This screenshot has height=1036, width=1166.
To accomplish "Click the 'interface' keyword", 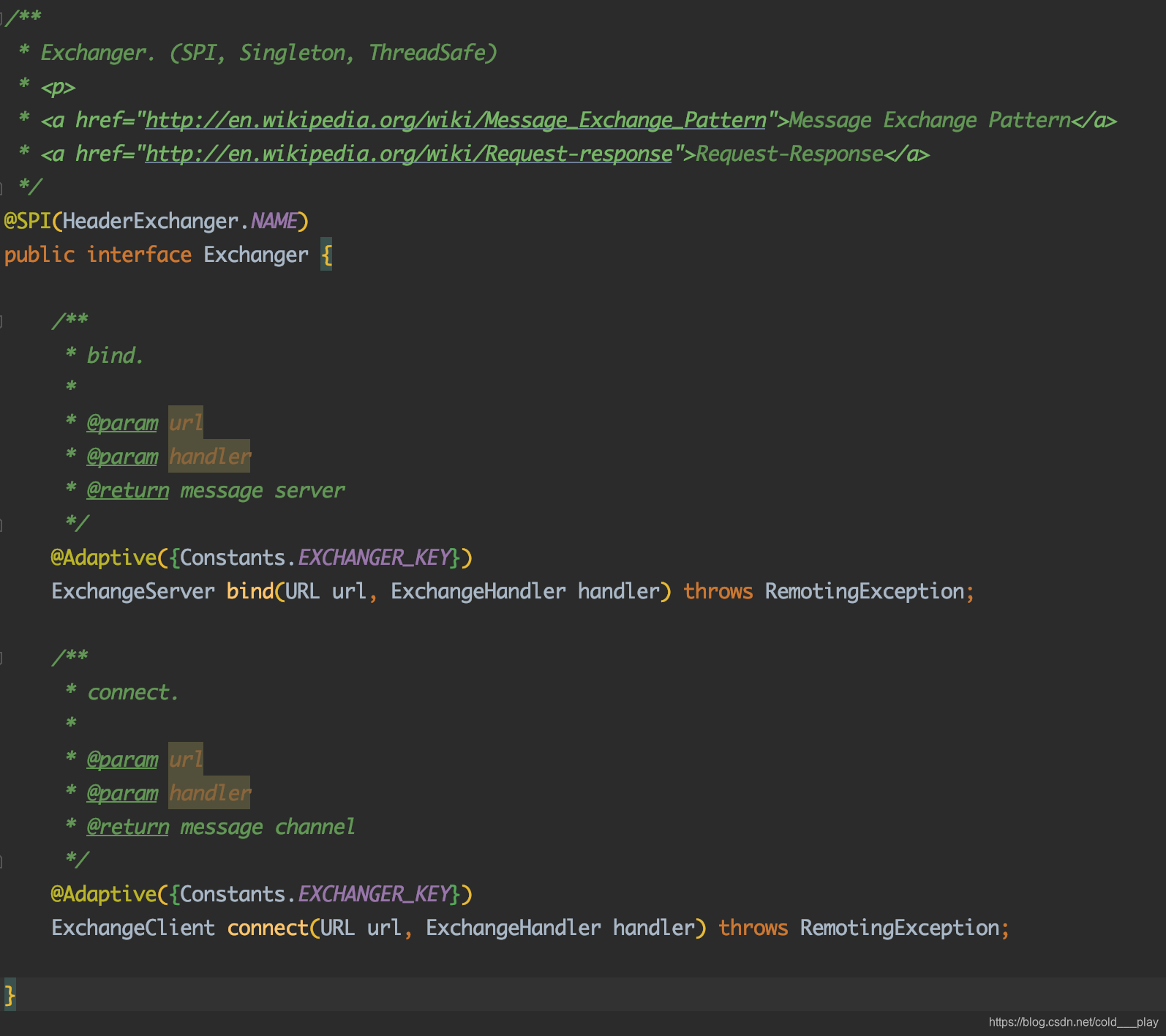I will click(x=139, y=255).
